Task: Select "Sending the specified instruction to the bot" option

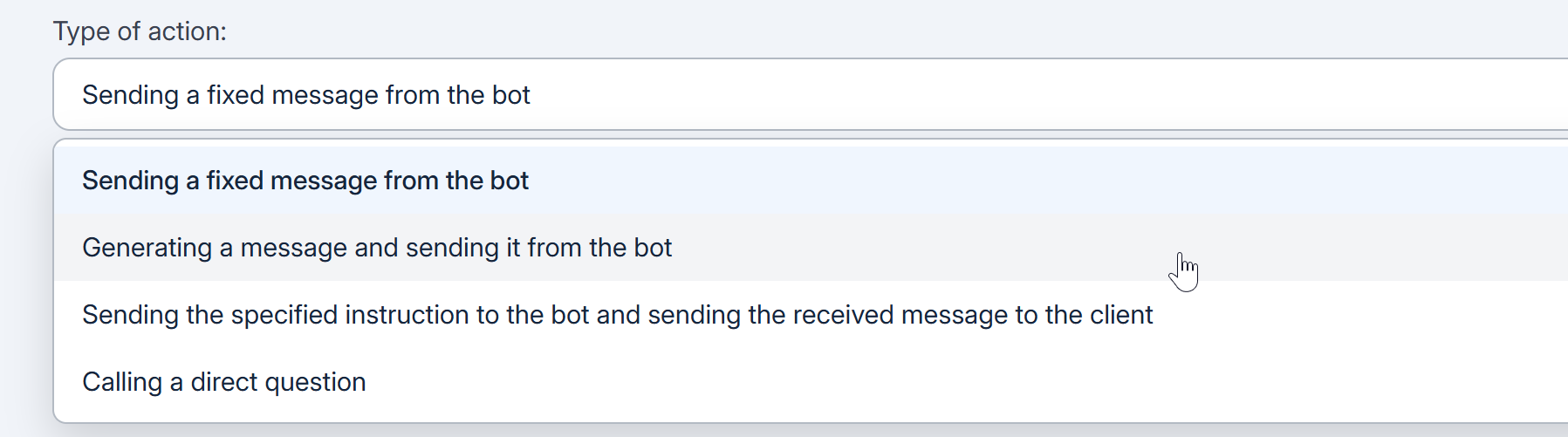Action: coord(617,315)
